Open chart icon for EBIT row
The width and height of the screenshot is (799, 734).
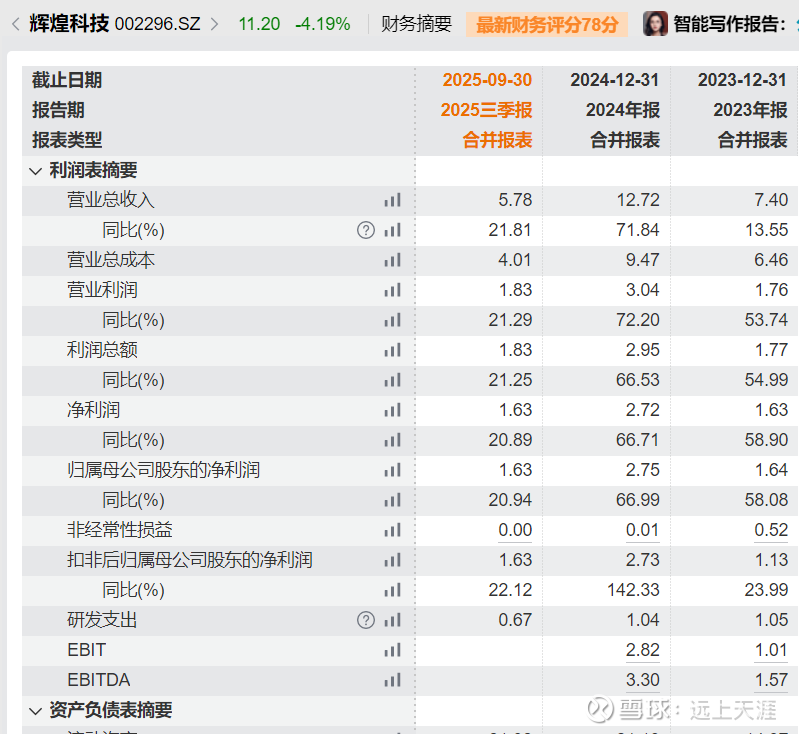click(x=392, y=650)
